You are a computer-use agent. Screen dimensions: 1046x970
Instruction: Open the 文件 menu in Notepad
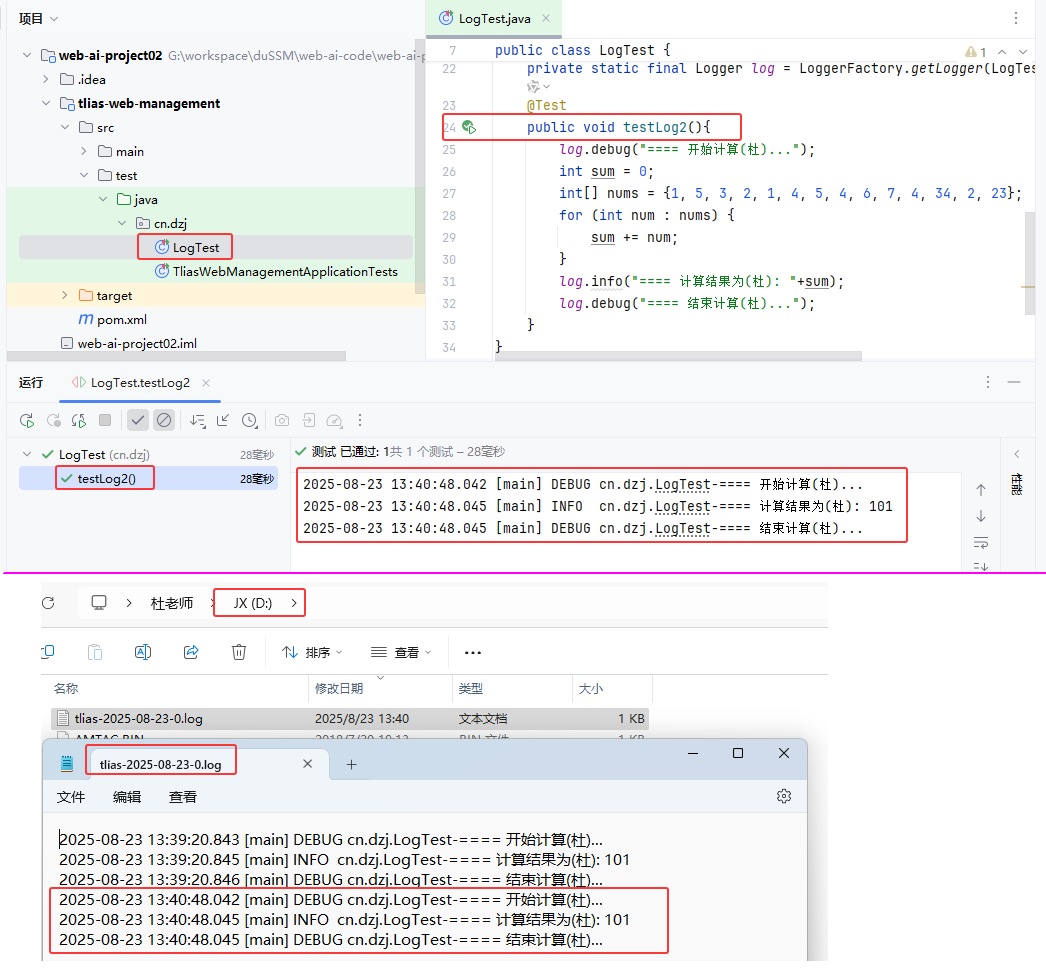click(x=71, y=797)
